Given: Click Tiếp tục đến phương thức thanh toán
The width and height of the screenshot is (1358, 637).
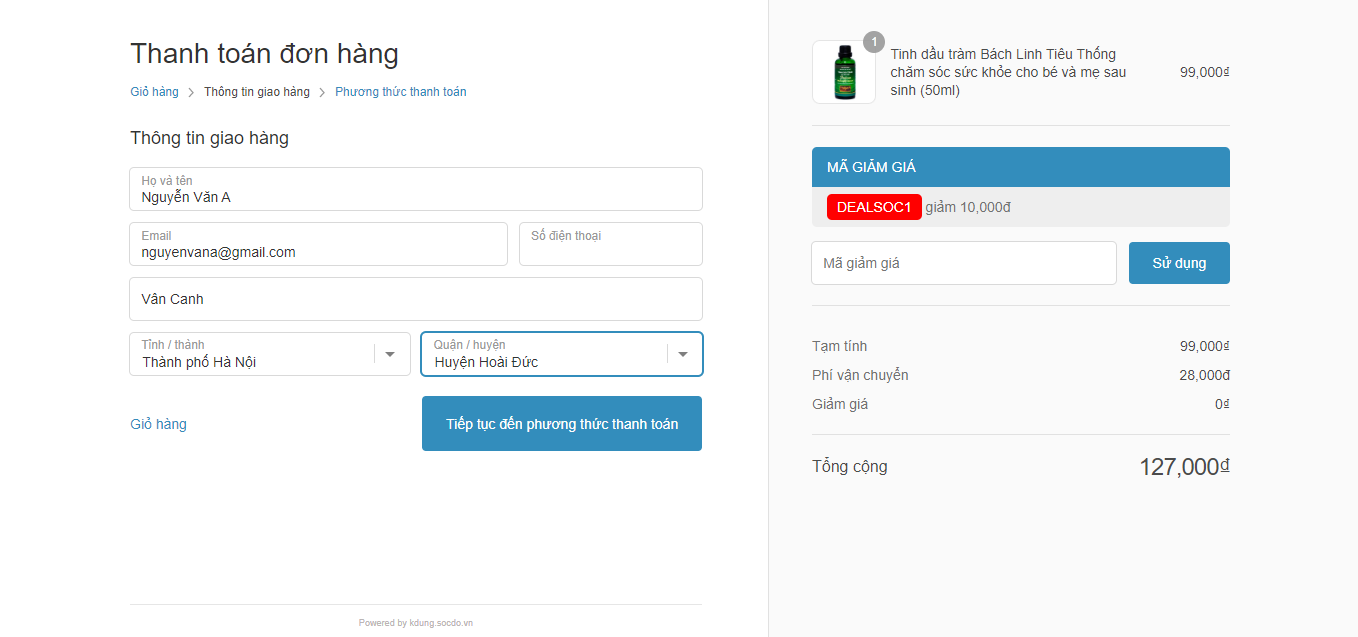Looking at the screenshot, I should coord(561,424).
